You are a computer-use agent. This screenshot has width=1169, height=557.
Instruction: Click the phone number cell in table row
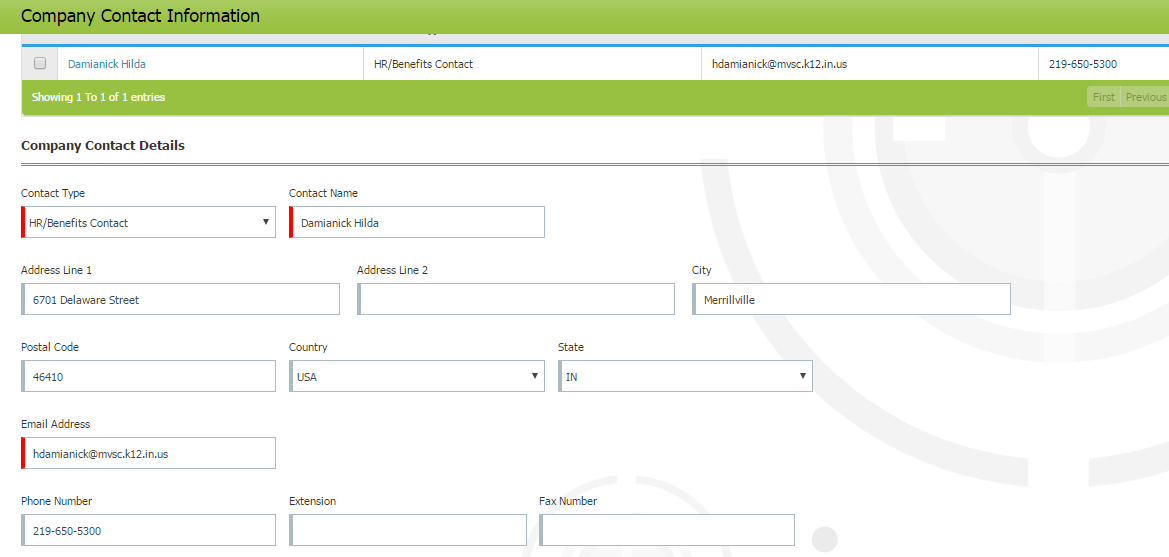1083,64
